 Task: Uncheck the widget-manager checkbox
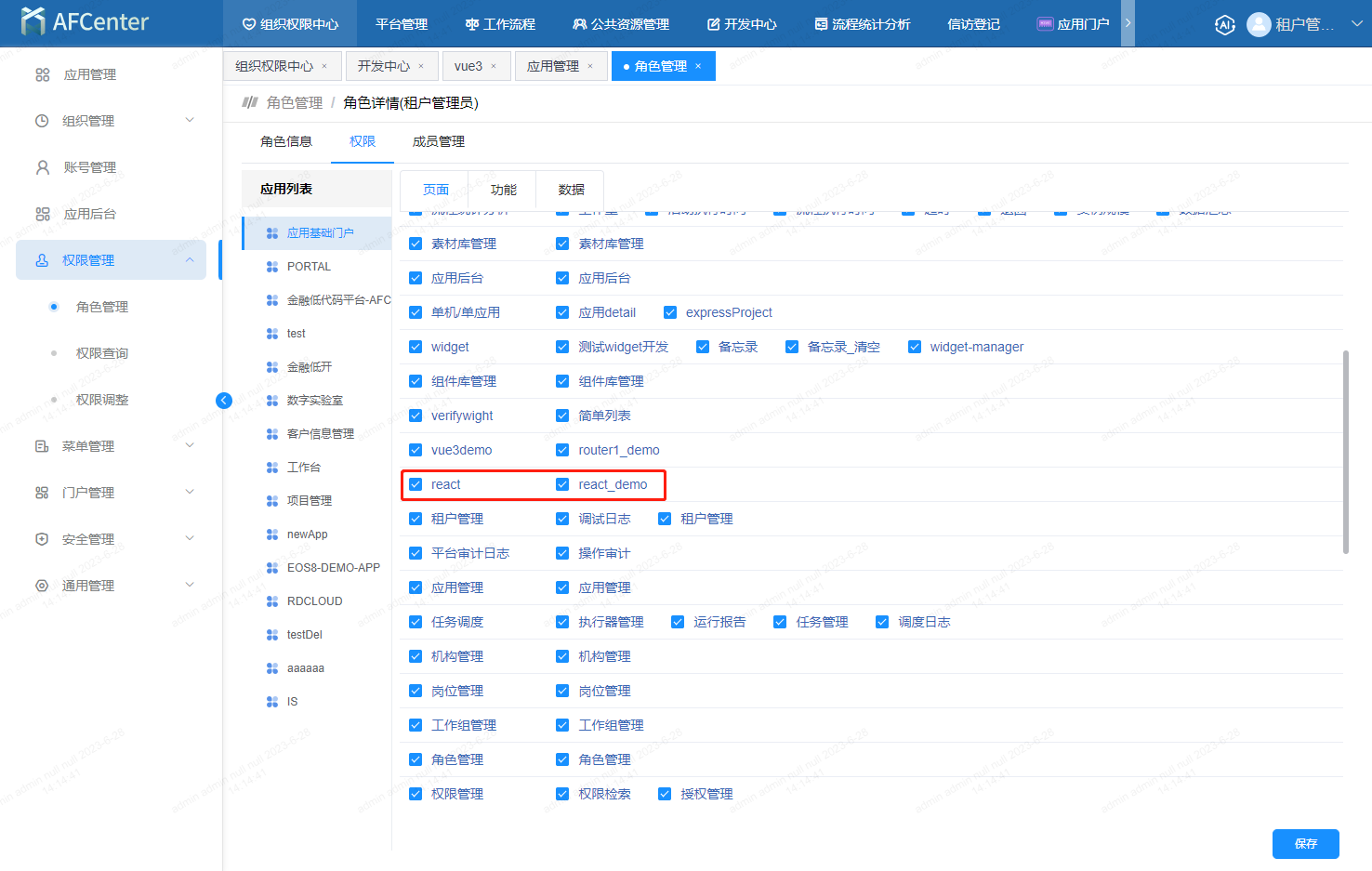[x=915, y=347]
